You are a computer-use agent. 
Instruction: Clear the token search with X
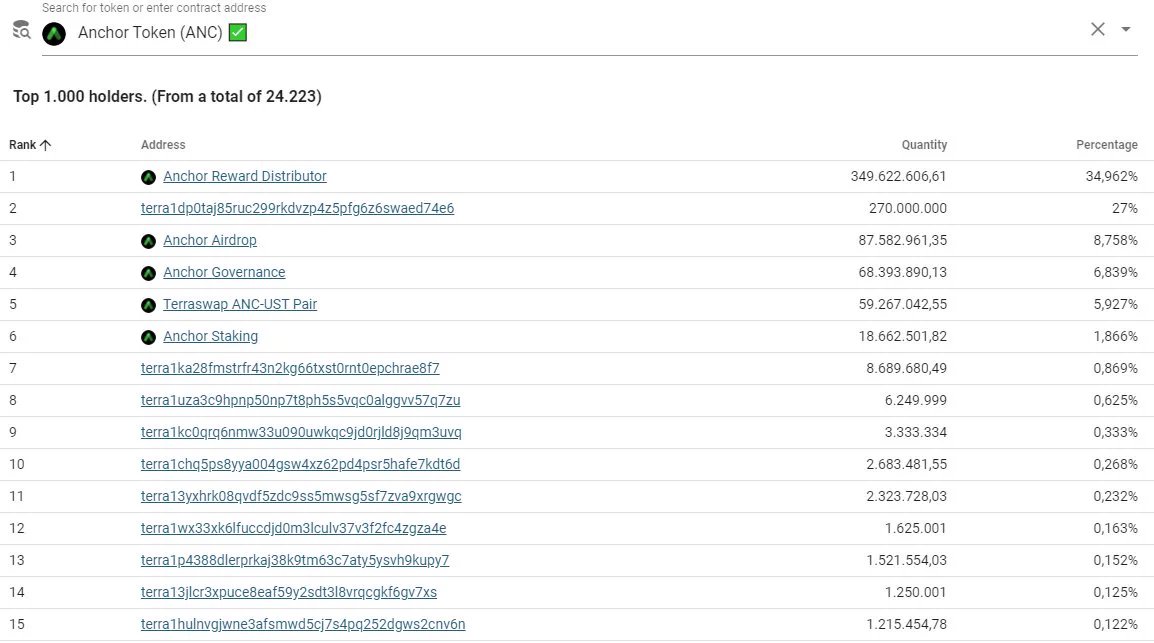pos(1097,29)
